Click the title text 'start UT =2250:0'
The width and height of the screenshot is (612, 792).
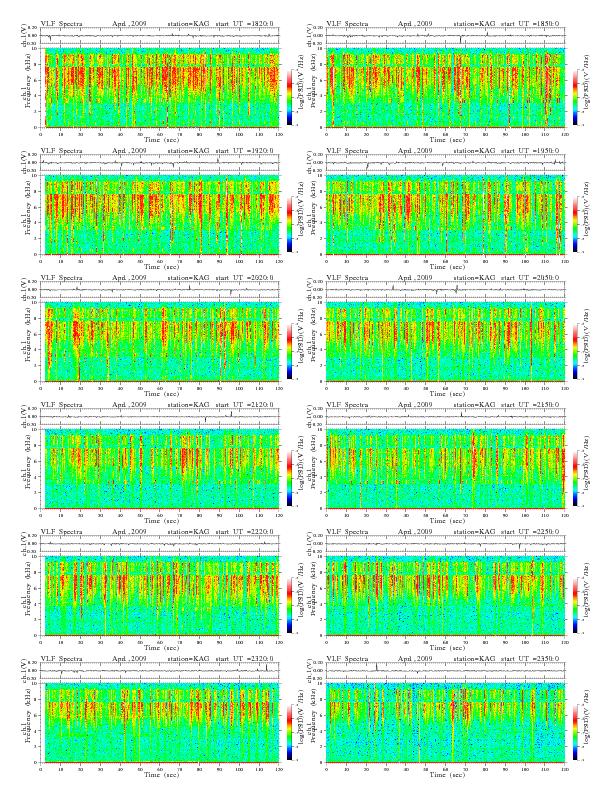click(x=530, y=531)
